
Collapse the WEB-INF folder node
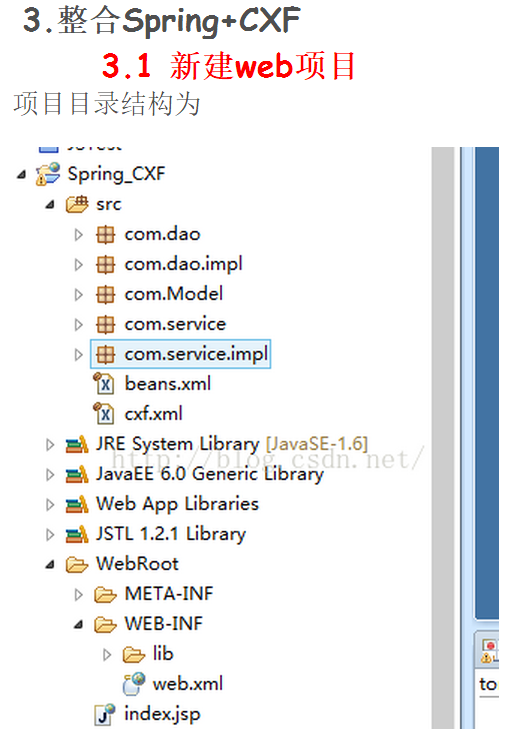(79, 625)
